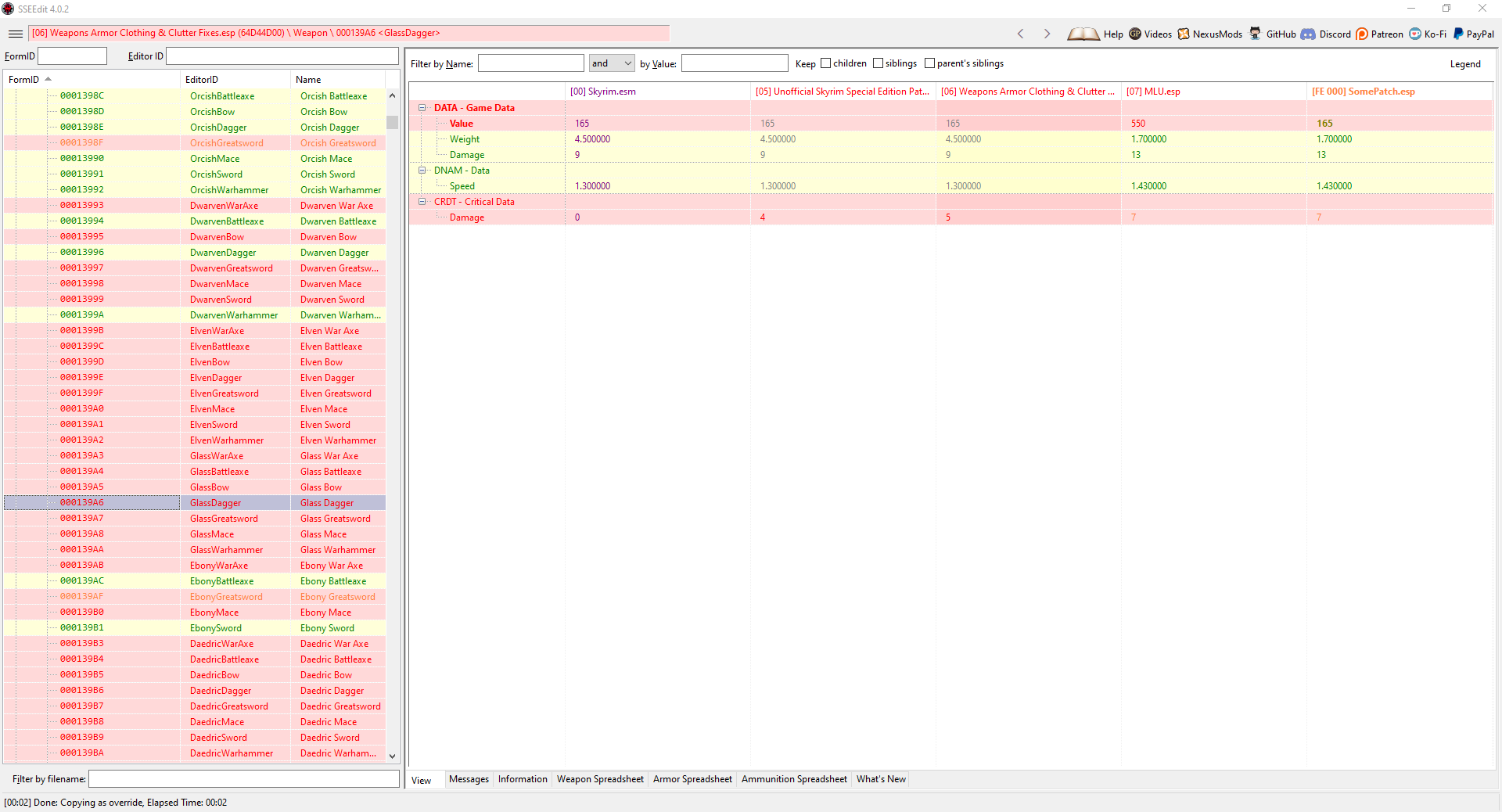The image size is (1502, 812).
Task: Select the GlassGreatsword record row
Action: (x=195, y=519)
